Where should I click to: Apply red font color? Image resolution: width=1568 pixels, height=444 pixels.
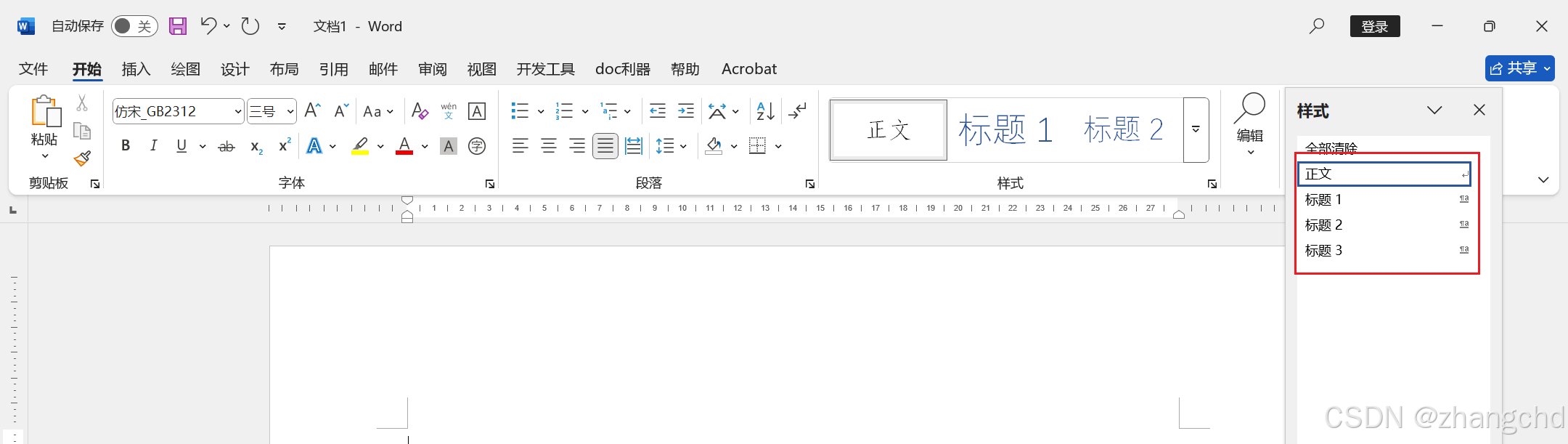click(x=404, y=146)
